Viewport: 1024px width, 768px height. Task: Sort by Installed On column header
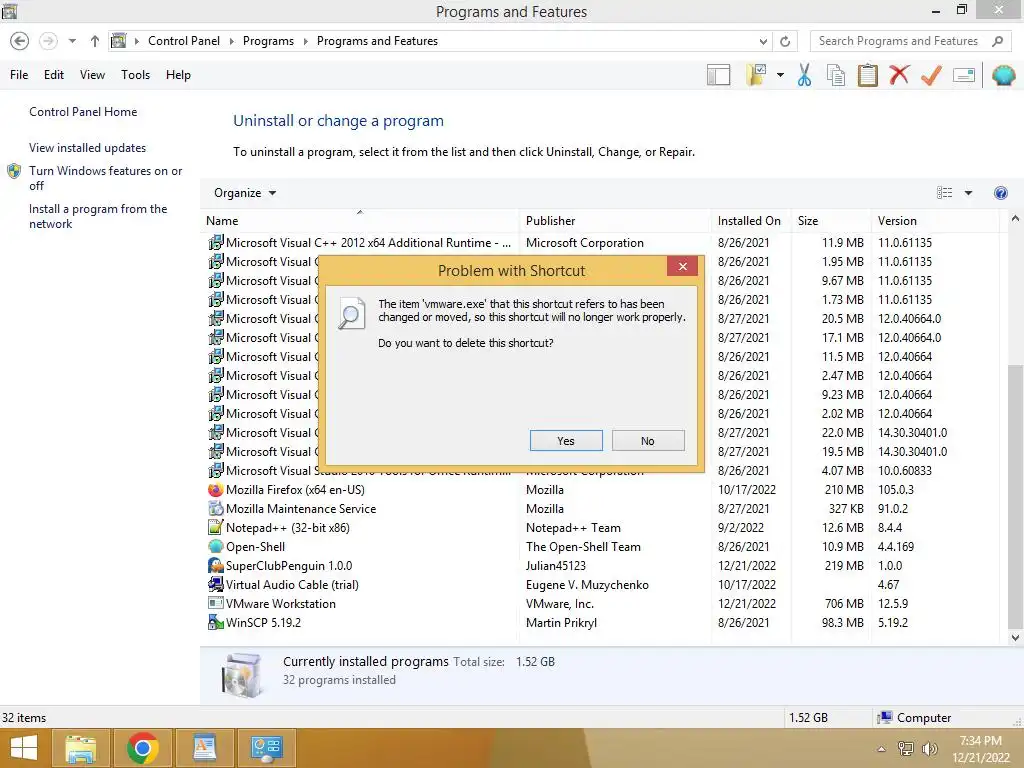point(751,221)
